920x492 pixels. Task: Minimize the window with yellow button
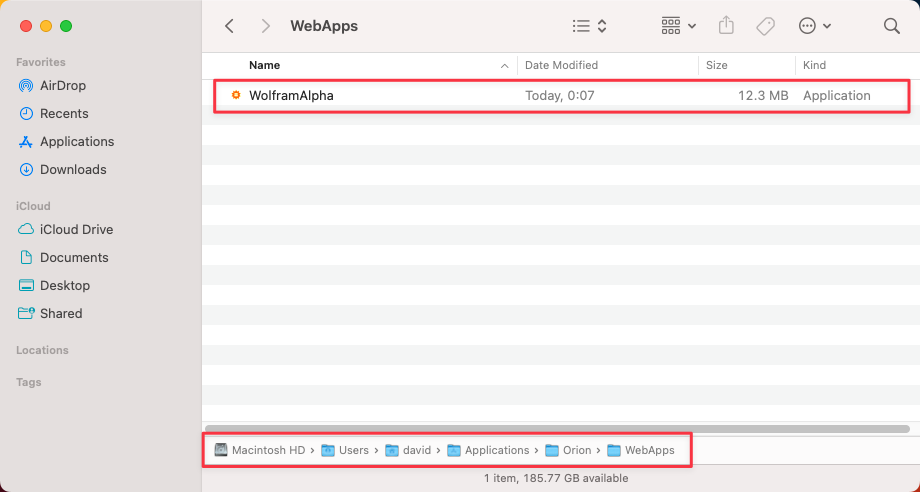click(x=46, y=26)
